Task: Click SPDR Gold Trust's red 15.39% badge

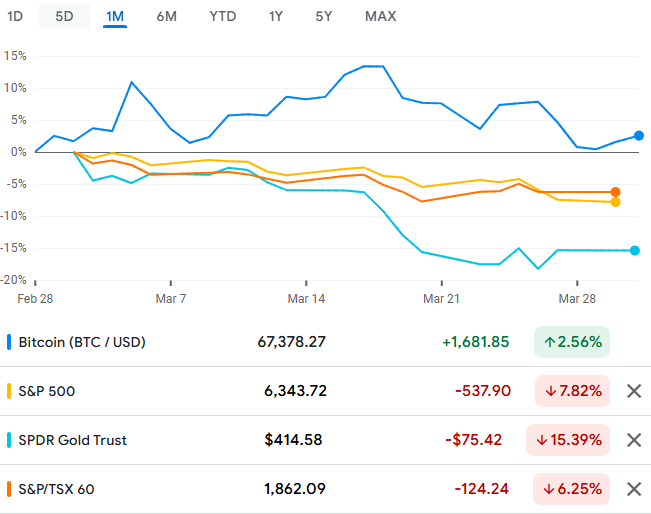Action: point(567,440)
